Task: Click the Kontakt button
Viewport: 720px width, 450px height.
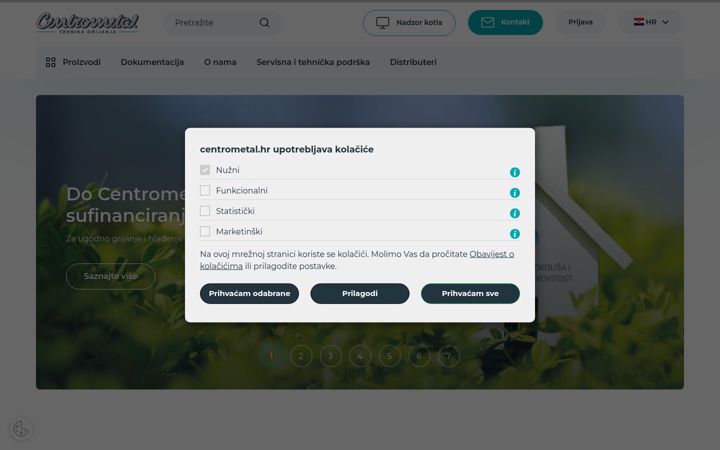Action: click(505, 22)
